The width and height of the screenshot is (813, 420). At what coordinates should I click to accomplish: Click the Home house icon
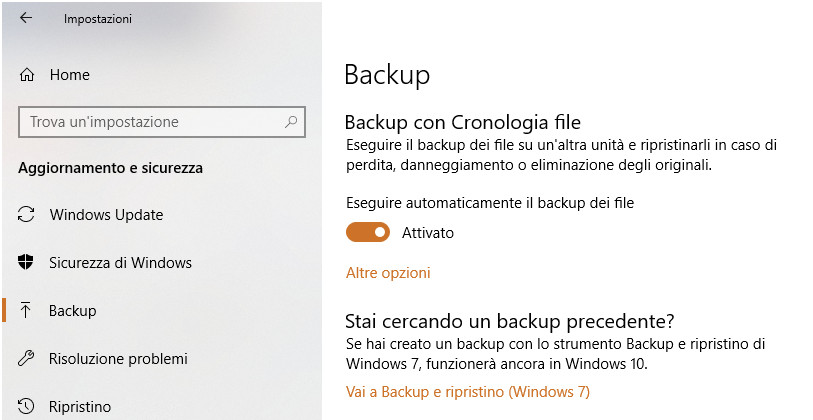27,75
